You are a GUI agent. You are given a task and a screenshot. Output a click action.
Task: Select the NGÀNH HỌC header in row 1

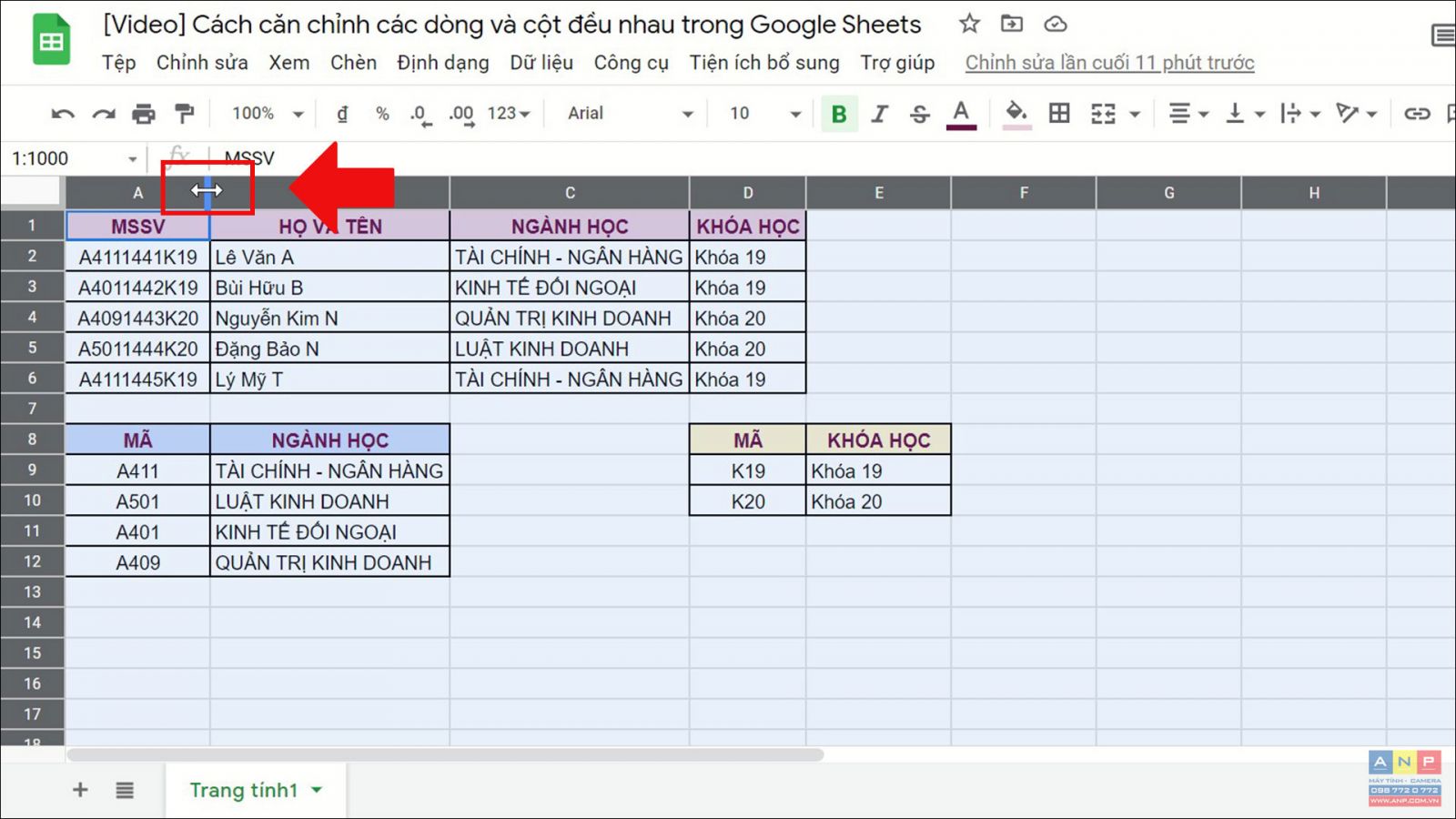point(570,226)
